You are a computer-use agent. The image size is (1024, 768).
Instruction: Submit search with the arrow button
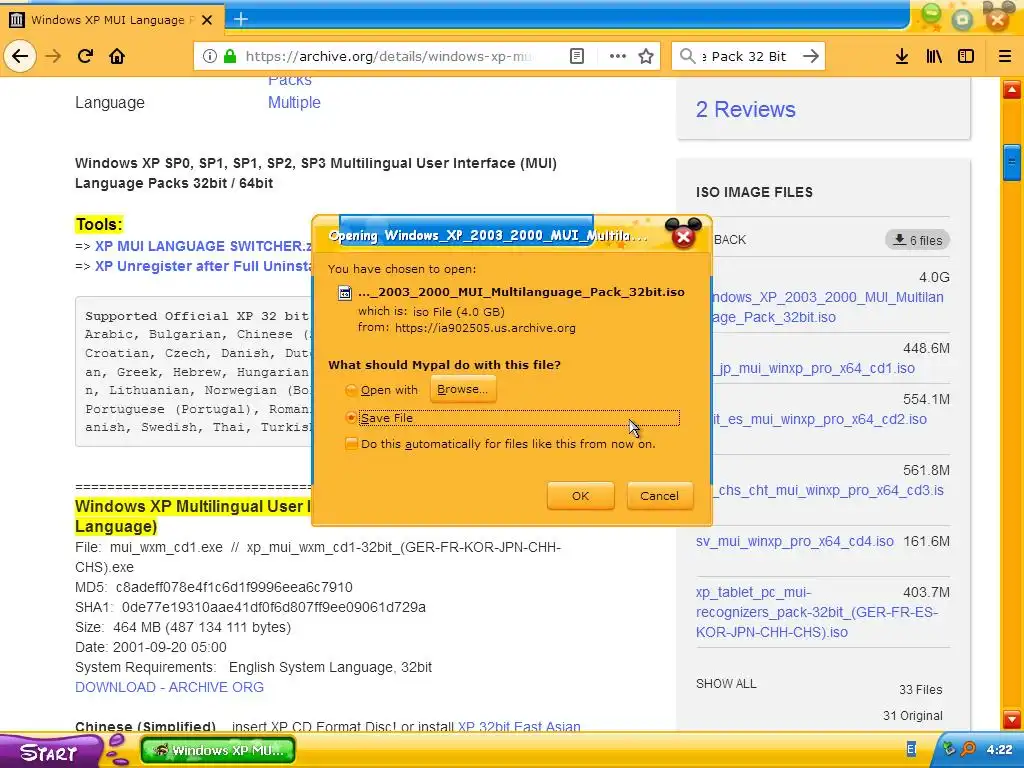(x=810, y=56)
